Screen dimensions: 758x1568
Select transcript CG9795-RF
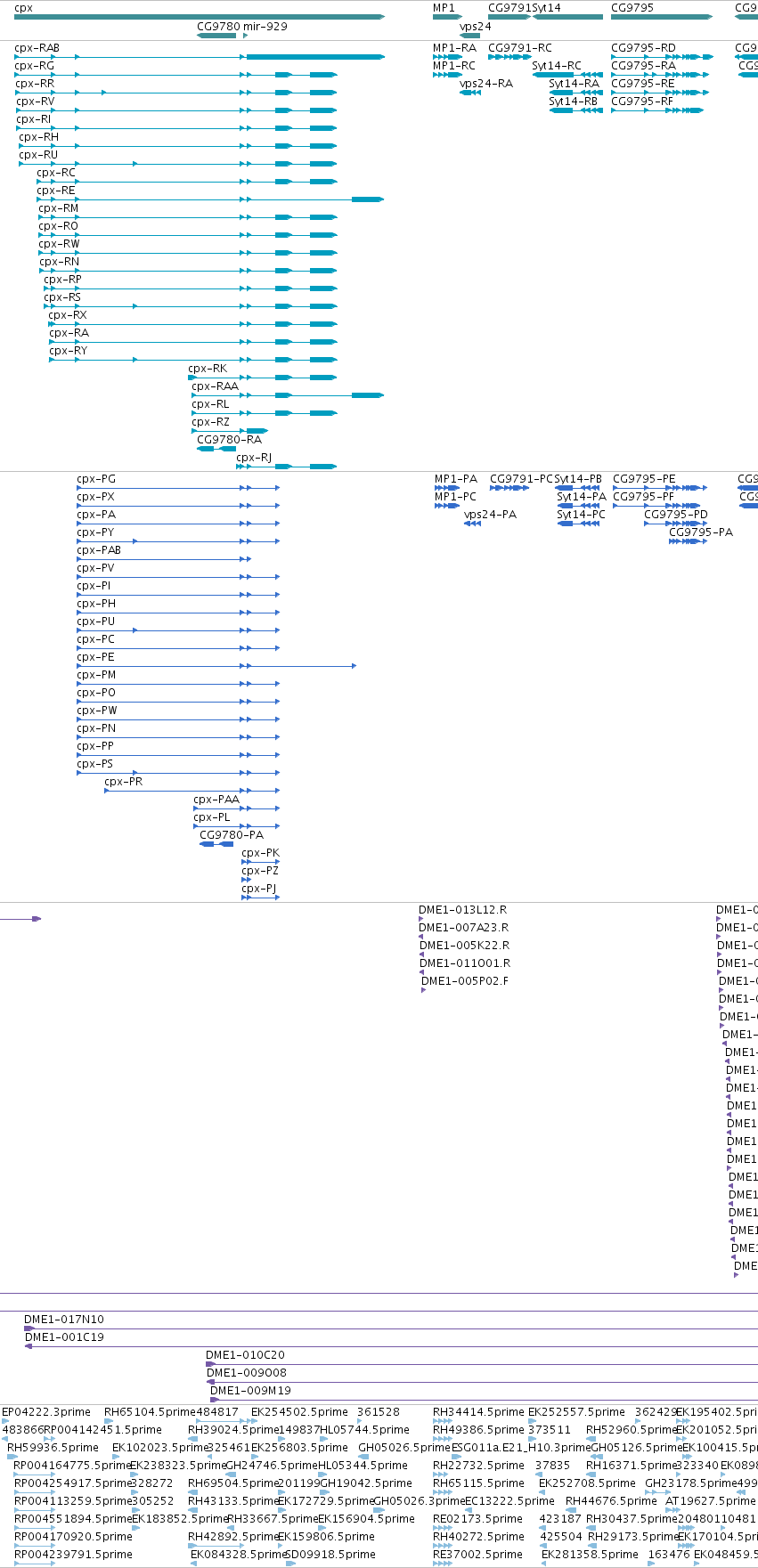coord(642,102)
